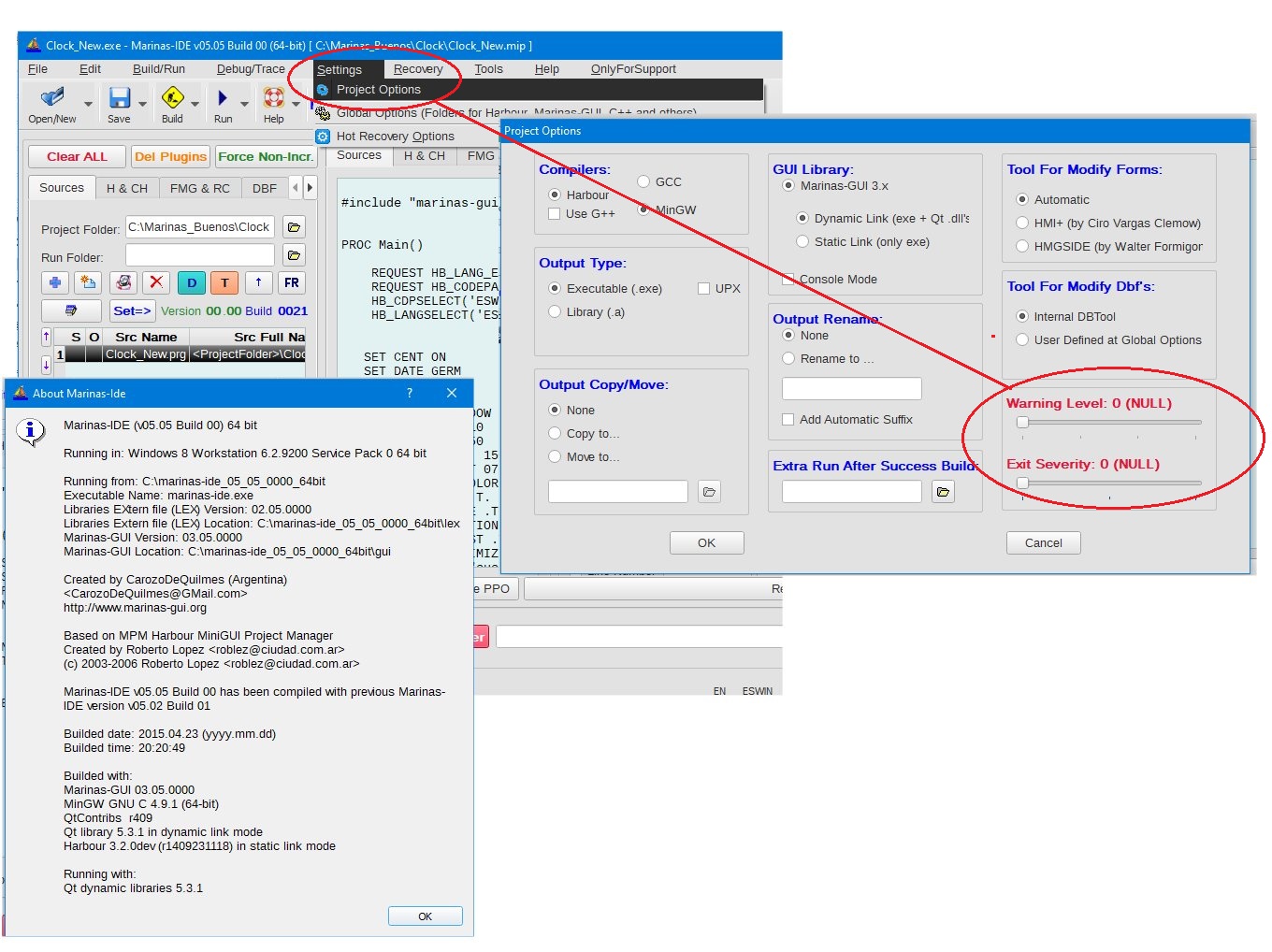Click the FR button in sources toolbar
The width and height of the screenshot is (1272, 952).
292,282
